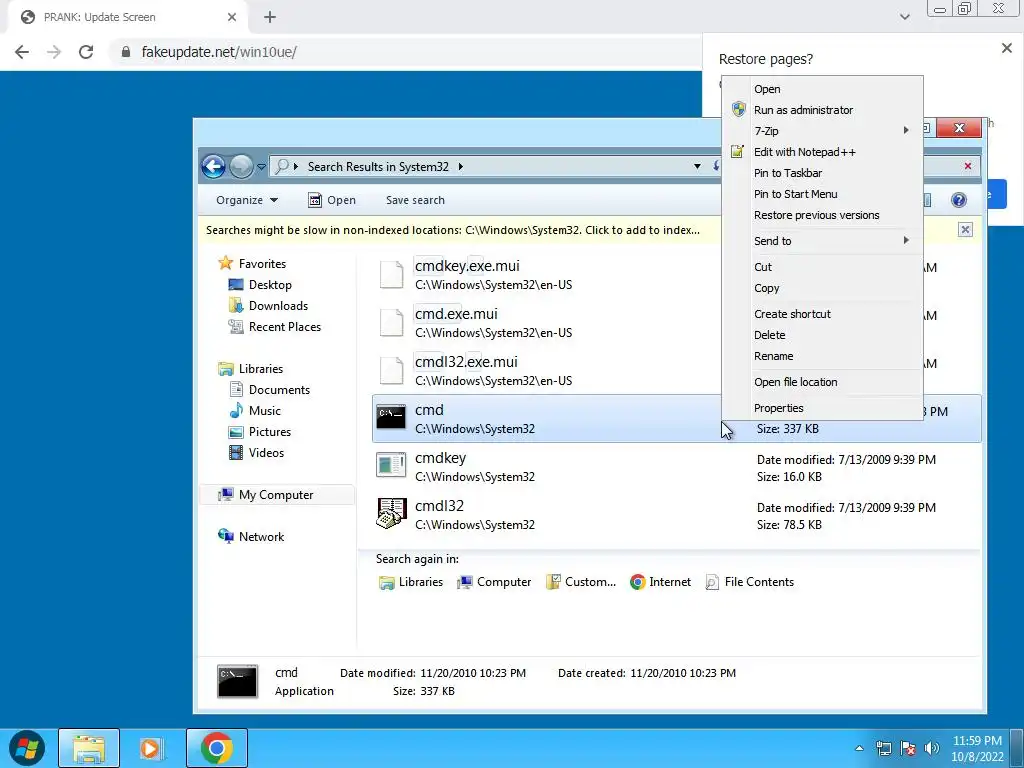Open the address bar history dropdown arrow
The image size is (1024, 768).
[x=697, y=167]
